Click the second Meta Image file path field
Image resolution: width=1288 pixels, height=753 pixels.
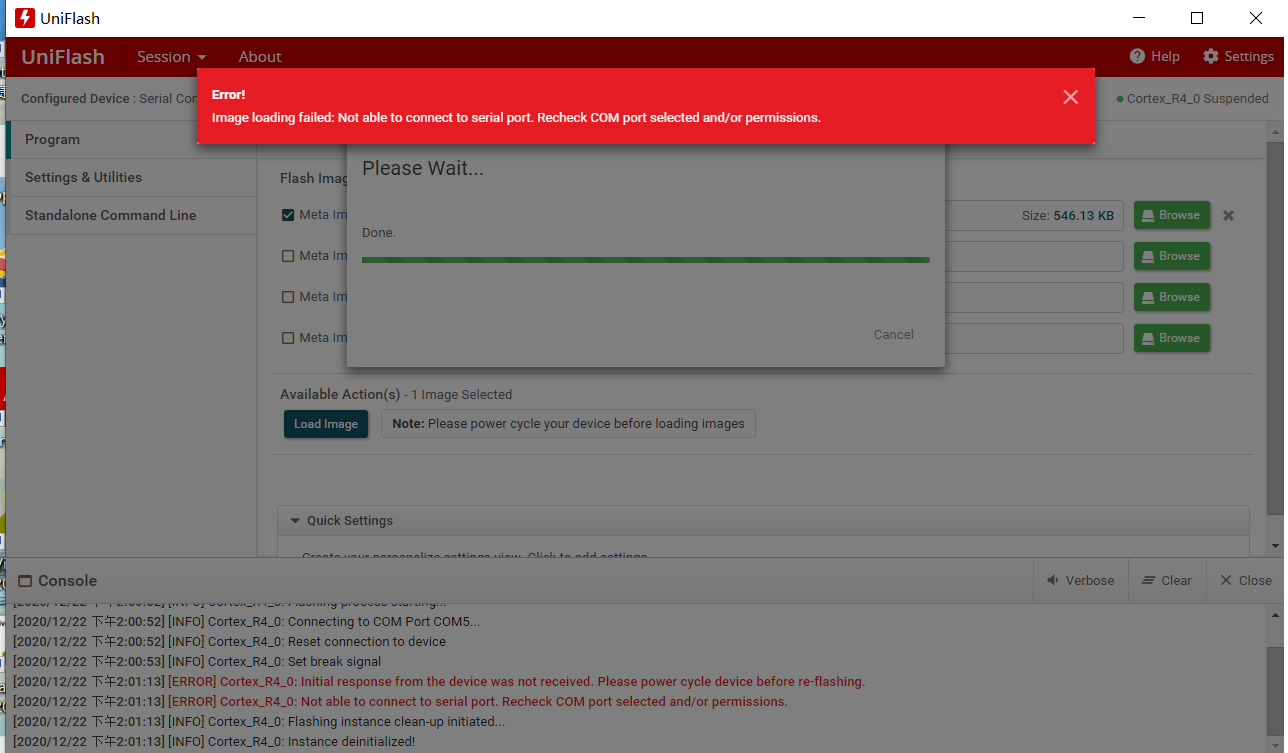(x=1034, y=256)
